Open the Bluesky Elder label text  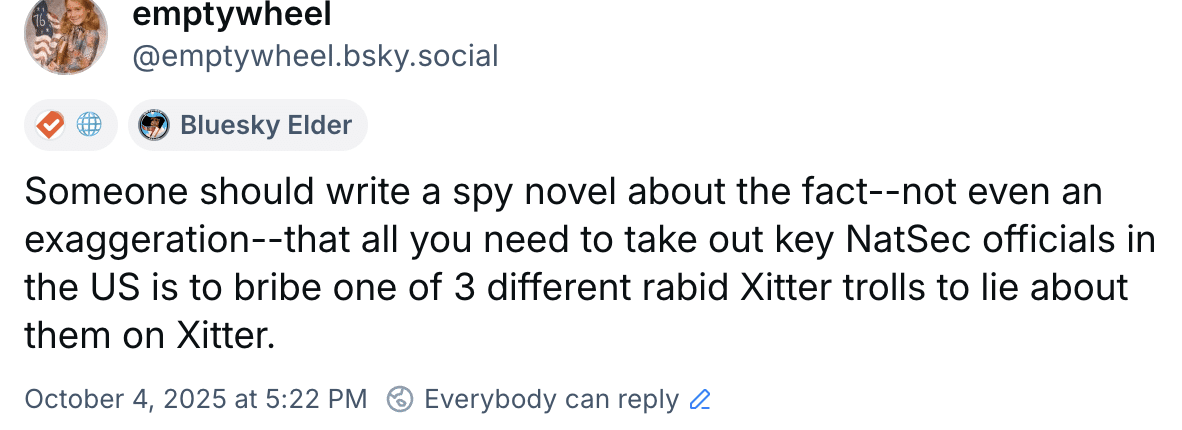[266, 125]
